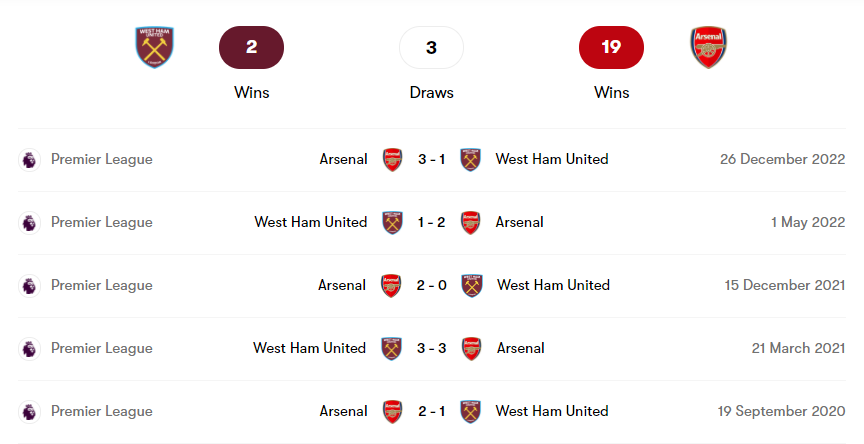This screenshot has width=864, height=444.
Task: Click Premier League logo for 26 December 2022 match
Action: coord(30,159)
